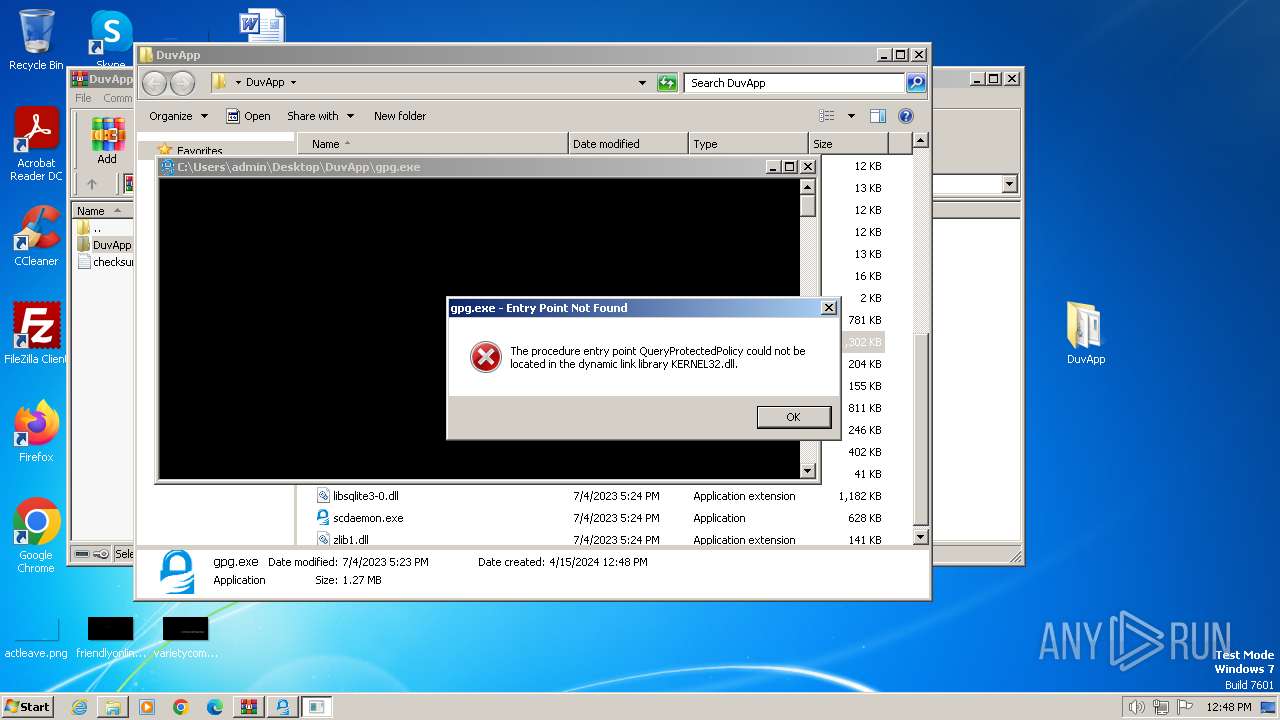The width and height of the screenshot is (1280, 720).
Task: Click the Add icon in WinRAR toolbar
Action: pos(107,140)
